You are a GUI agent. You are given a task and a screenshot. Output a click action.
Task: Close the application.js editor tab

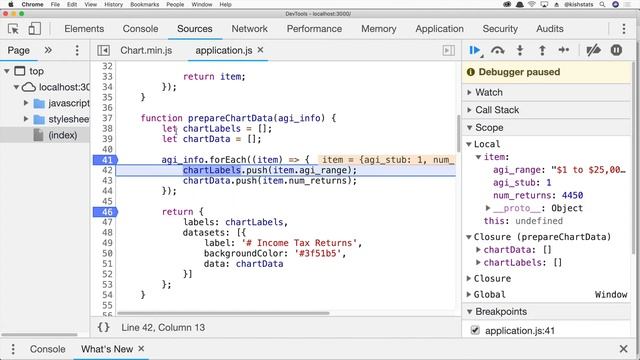pyautogui.click(x=260, y=50)
